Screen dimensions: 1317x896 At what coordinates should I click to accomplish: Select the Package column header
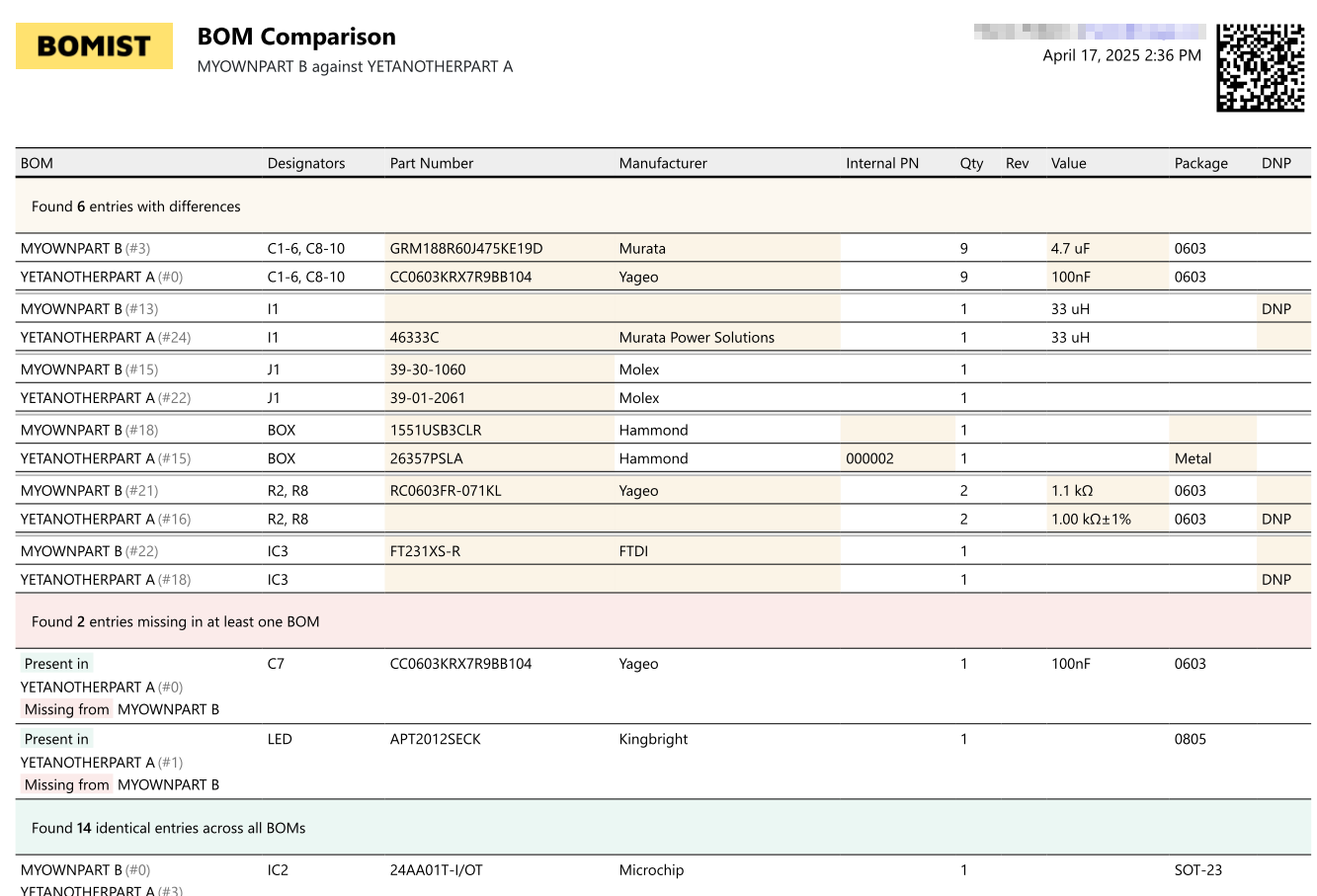1200,163
